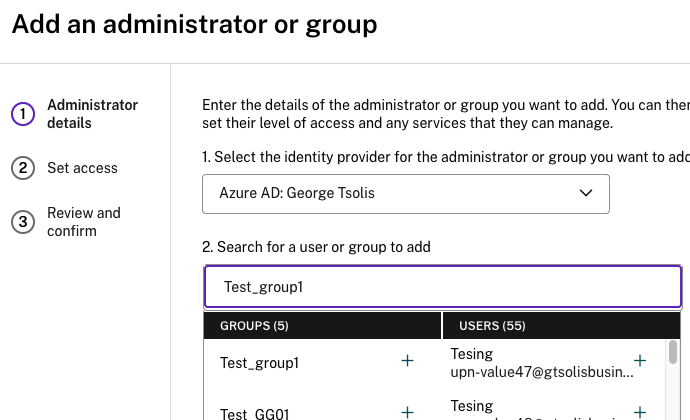
Task: Choose the Test_group1 group result
Action: pyautogui.click(x=260, y=363)
